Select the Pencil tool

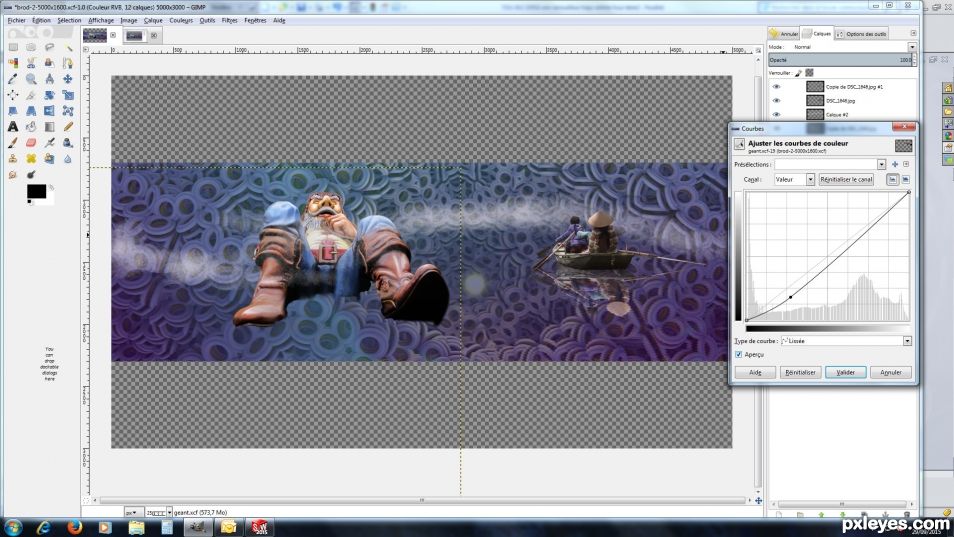click(x=68, y=126)
